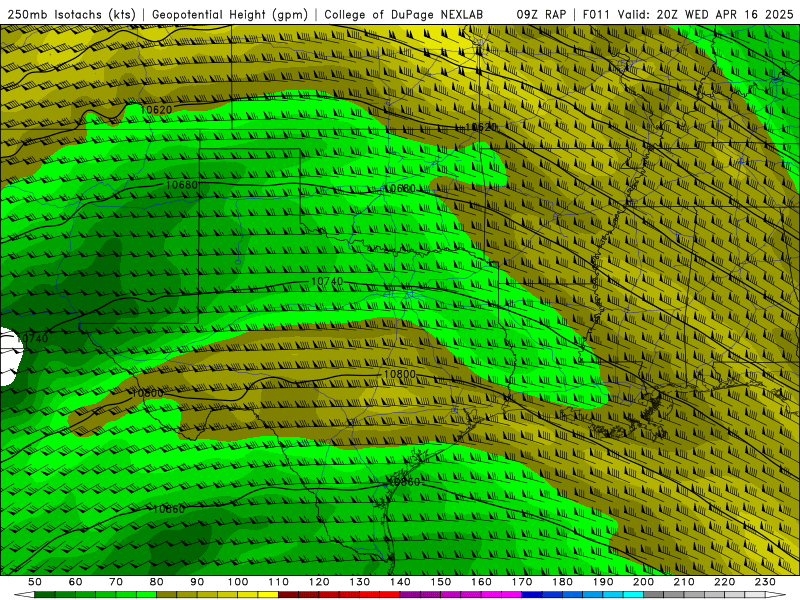Click the 70 label on the color scale

pos(116,582)
